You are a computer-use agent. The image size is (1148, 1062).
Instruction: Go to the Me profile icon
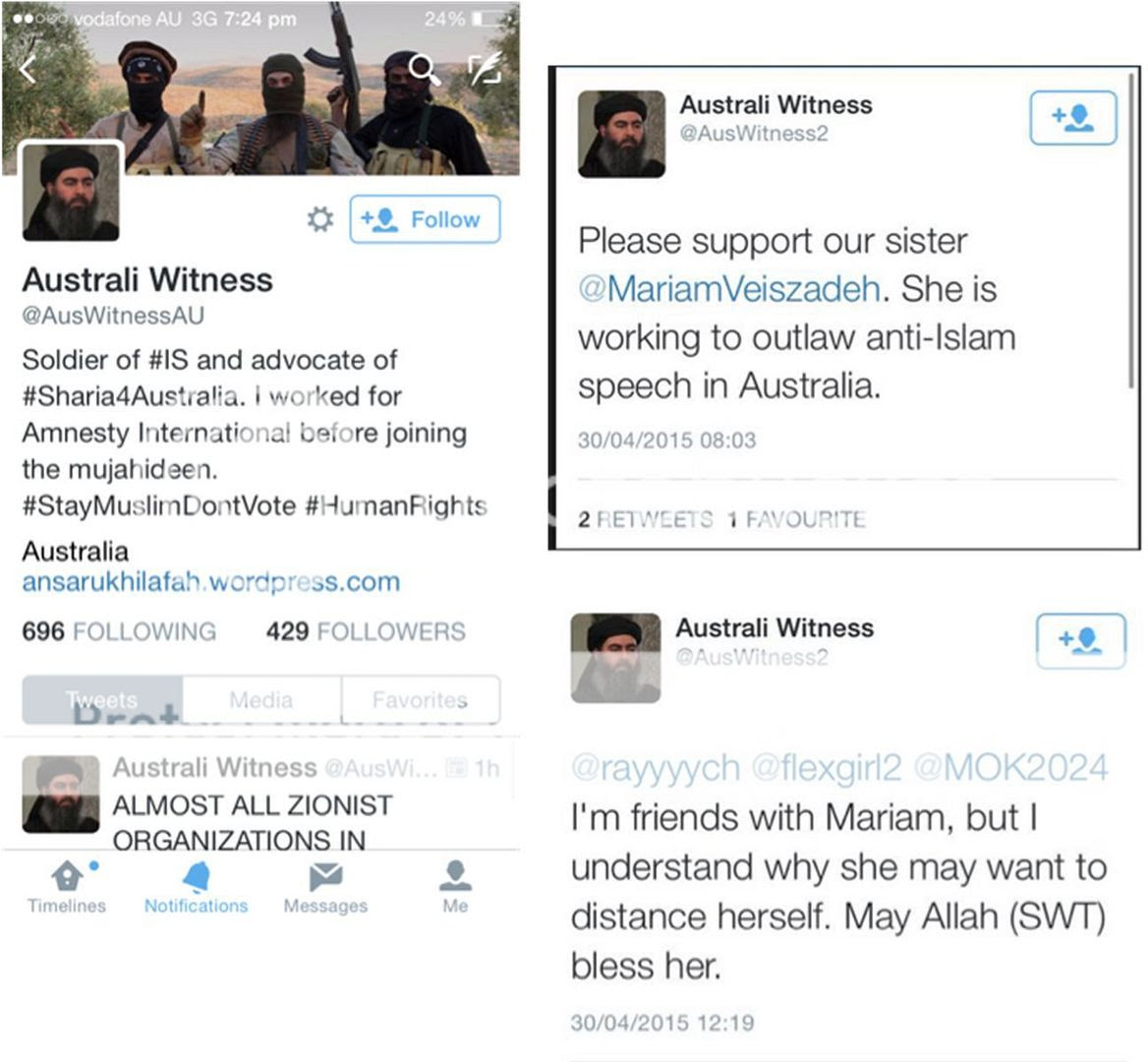[455, 887]
